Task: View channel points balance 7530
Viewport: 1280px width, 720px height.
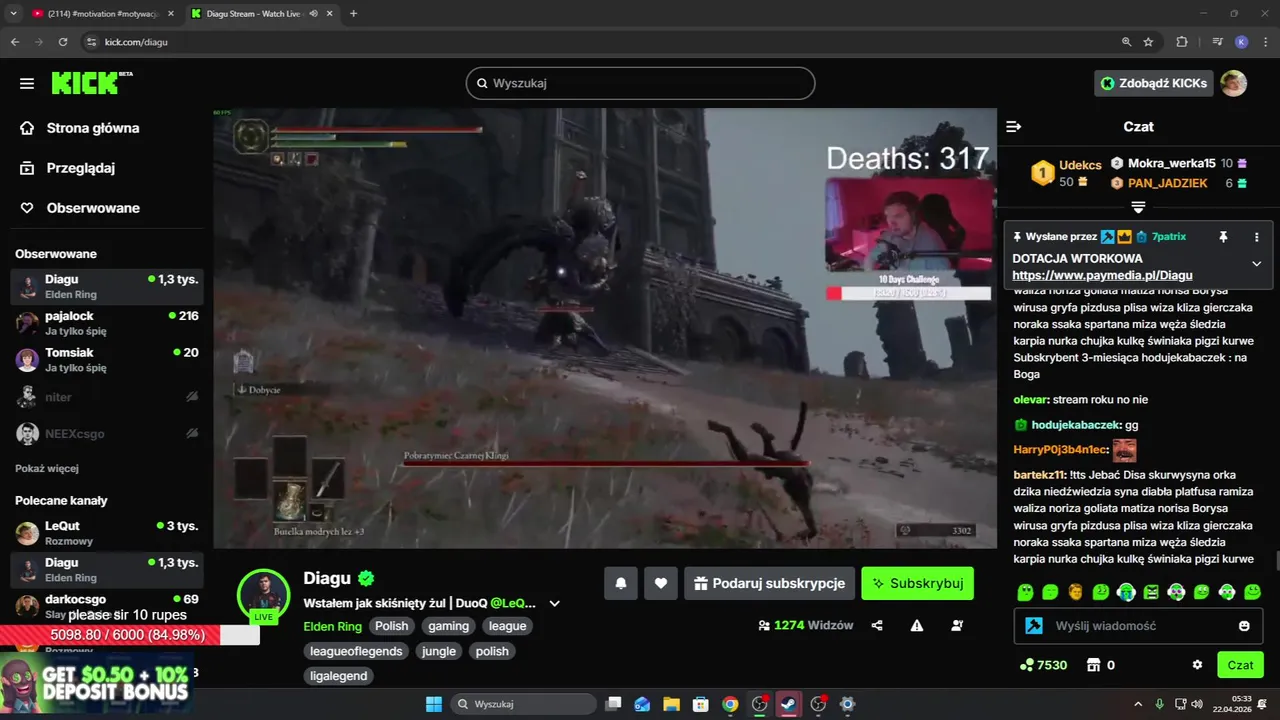Action: [x=1043, y=665]
